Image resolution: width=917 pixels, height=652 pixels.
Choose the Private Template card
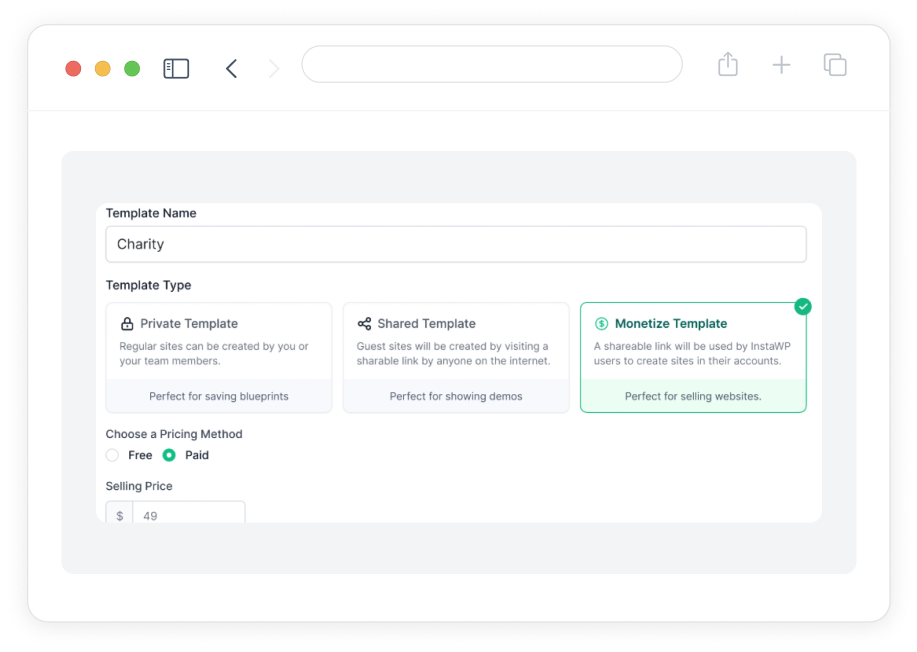pyautogui.click(x=219, y=357)
